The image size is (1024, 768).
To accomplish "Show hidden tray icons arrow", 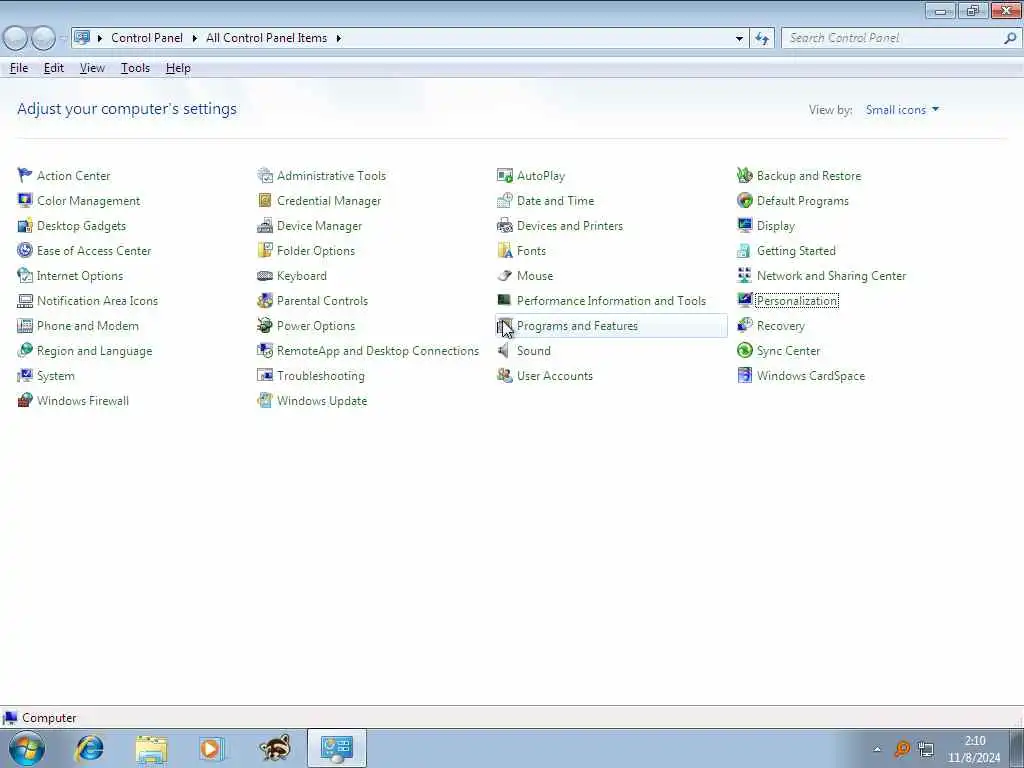I will (x=877, y=750).
